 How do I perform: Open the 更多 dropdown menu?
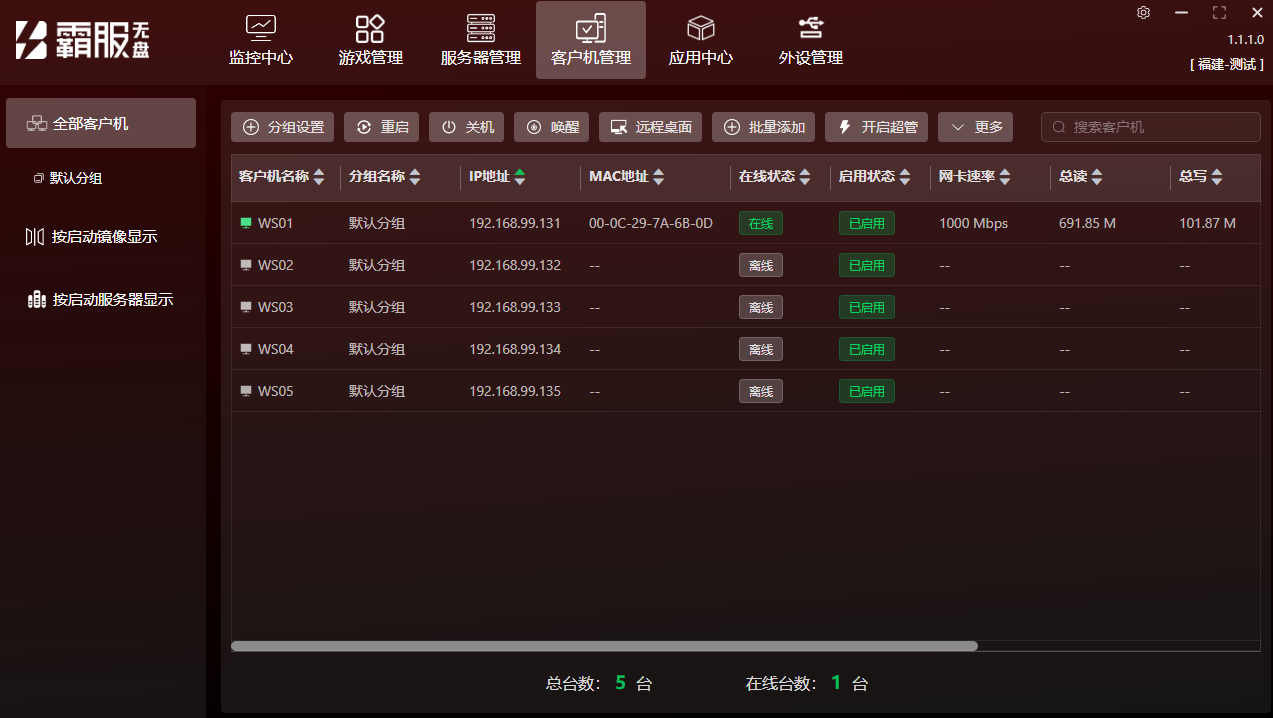976,127
